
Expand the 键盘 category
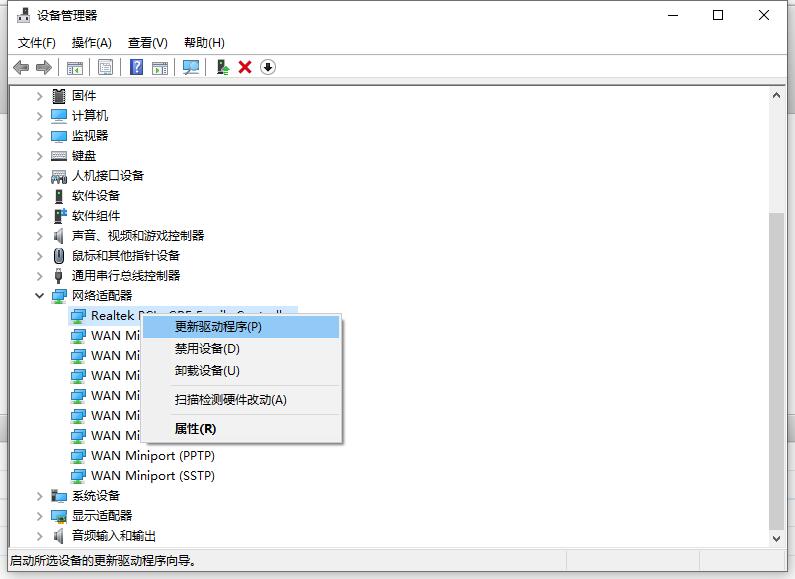40,156
